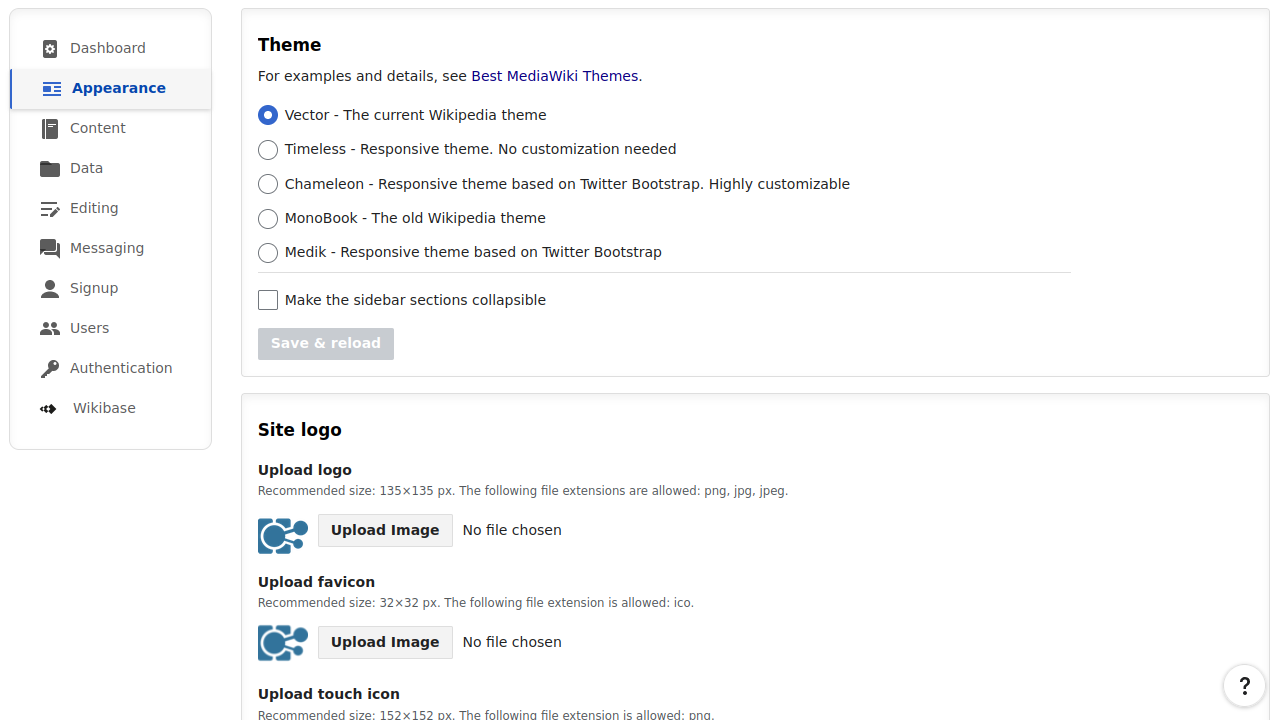Click the Messaging speech-bubble icon
This screenshot has height=720, width=1280.
point(49,248)
